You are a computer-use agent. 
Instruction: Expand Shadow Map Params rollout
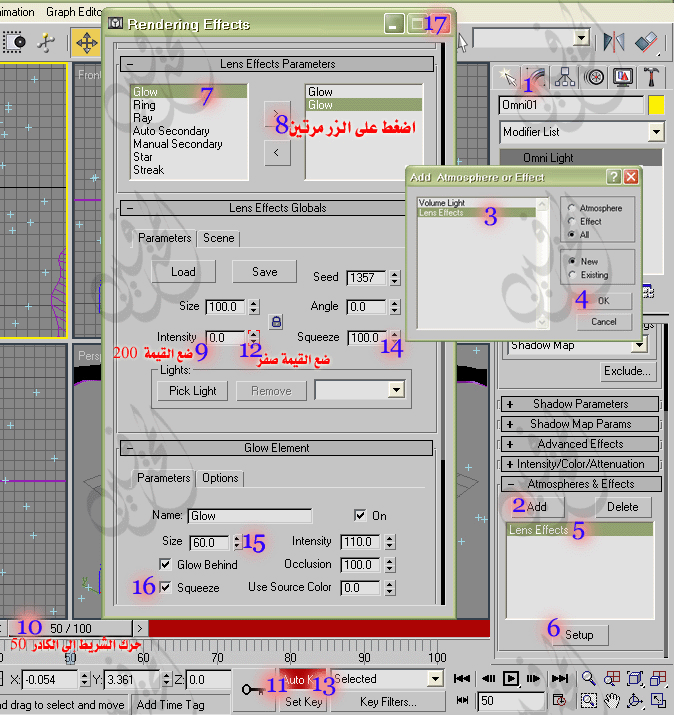pos(580,424)
